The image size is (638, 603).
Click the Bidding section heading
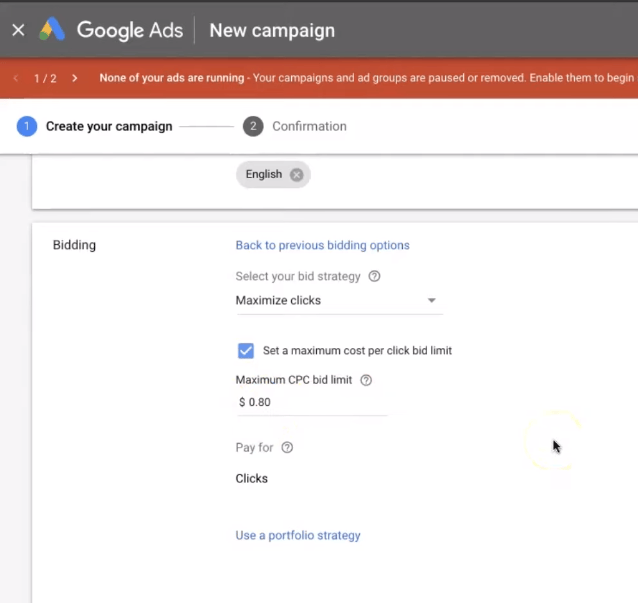pos(74,245)
